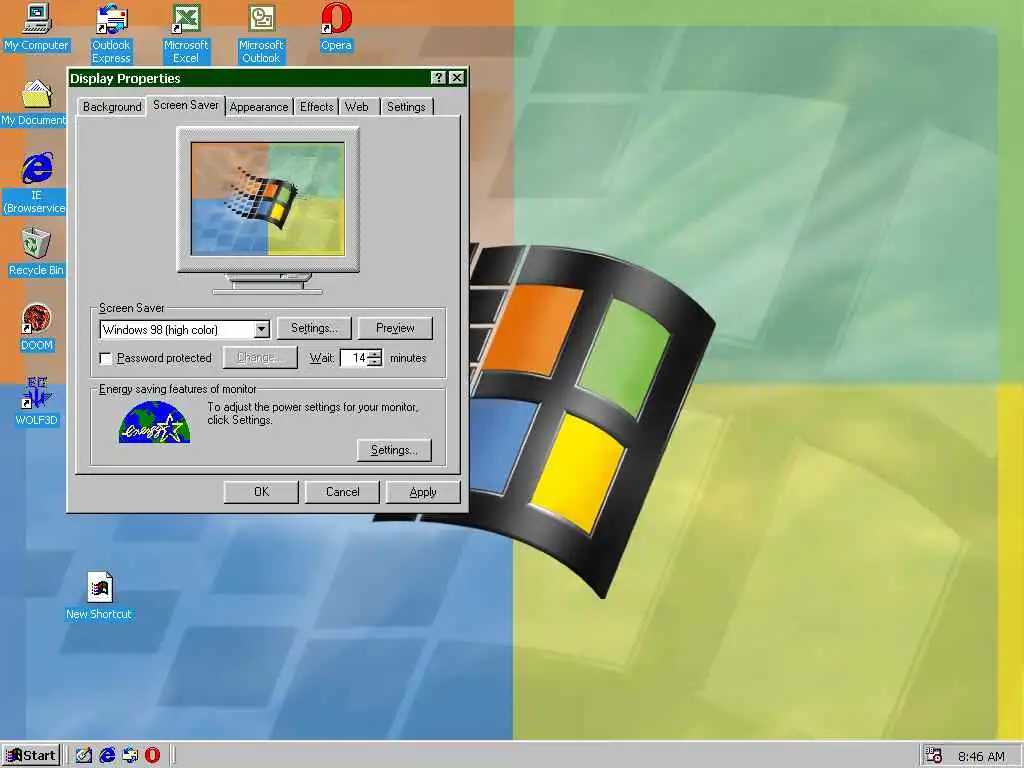Open the Start menu

click(x=31, y=756)
